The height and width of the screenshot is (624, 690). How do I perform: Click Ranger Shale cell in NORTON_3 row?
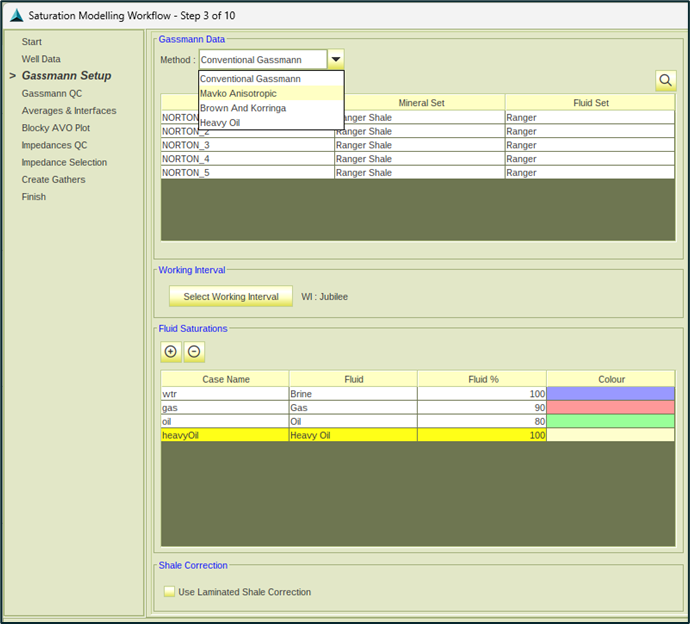tap(419, 145)
